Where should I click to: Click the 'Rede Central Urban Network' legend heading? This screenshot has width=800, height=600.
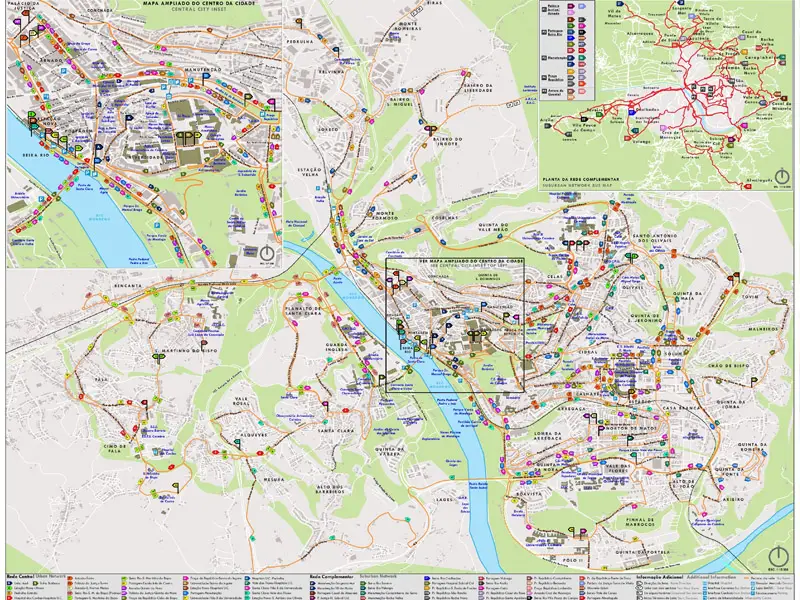point(36,576)
